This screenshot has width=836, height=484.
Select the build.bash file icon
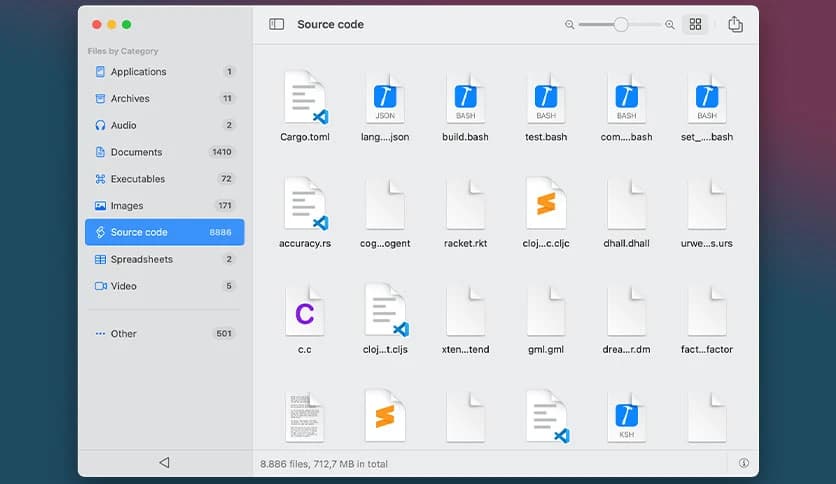coord(465,98)
